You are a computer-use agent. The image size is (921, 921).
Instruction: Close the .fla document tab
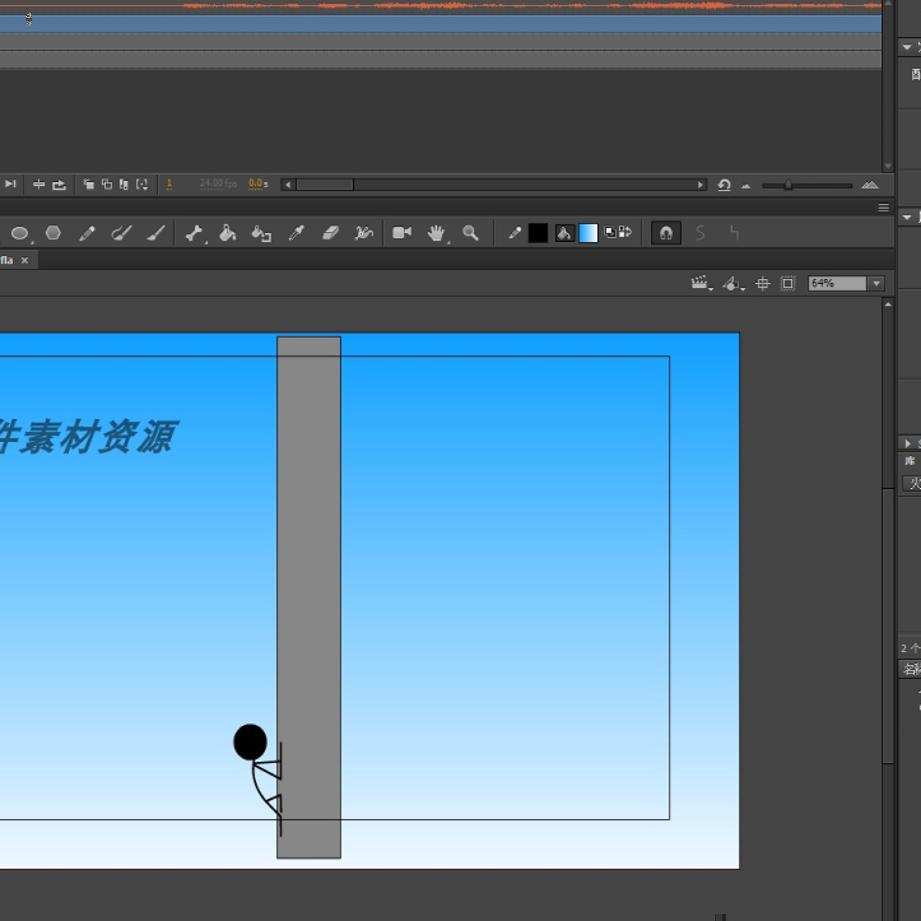(25, 260)
